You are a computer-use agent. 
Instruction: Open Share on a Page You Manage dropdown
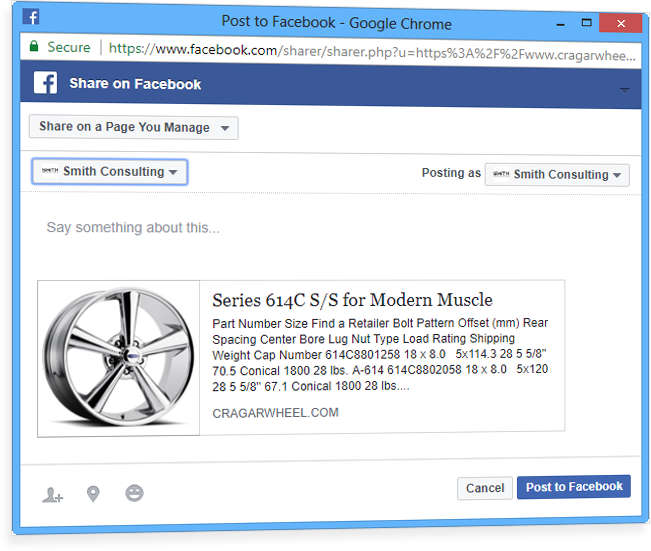134,127
